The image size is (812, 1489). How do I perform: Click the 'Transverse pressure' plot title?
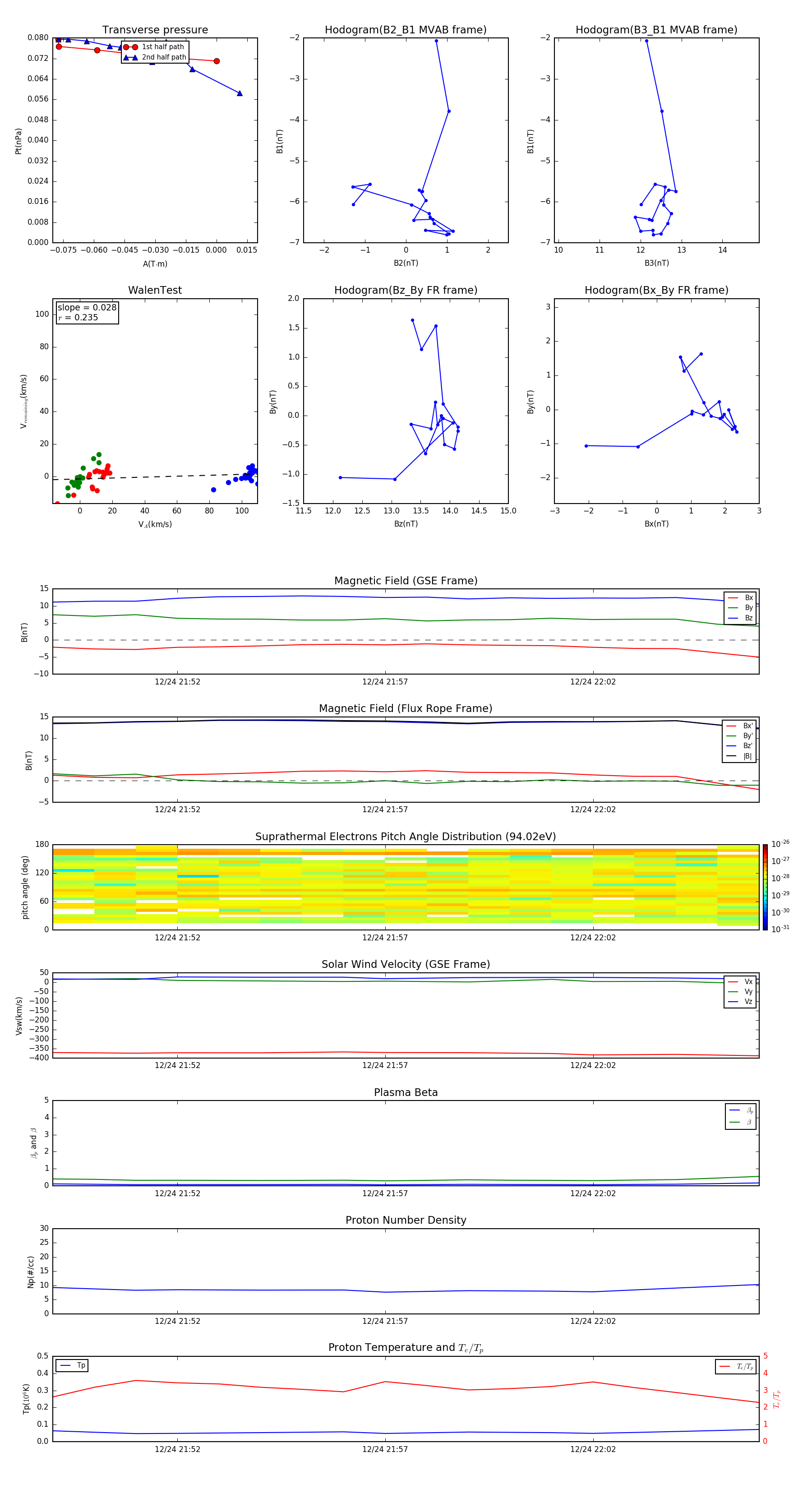click(155, 30)
